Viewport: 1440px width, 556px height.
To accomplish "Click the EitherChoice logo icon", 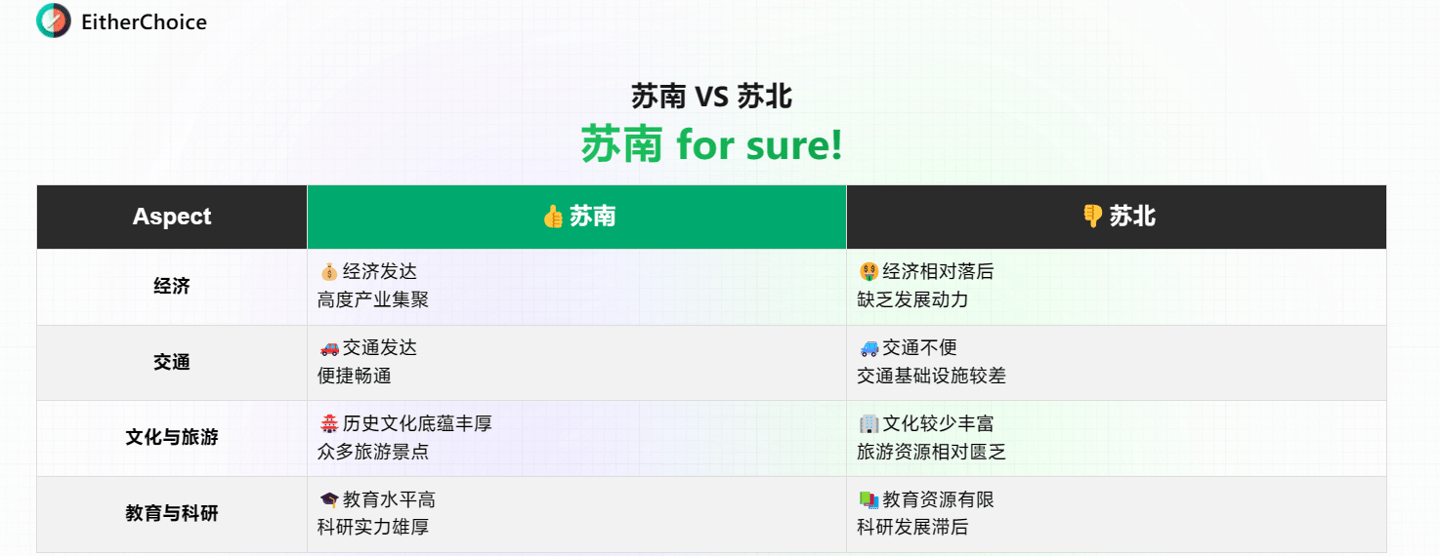I will coord(54,21).
